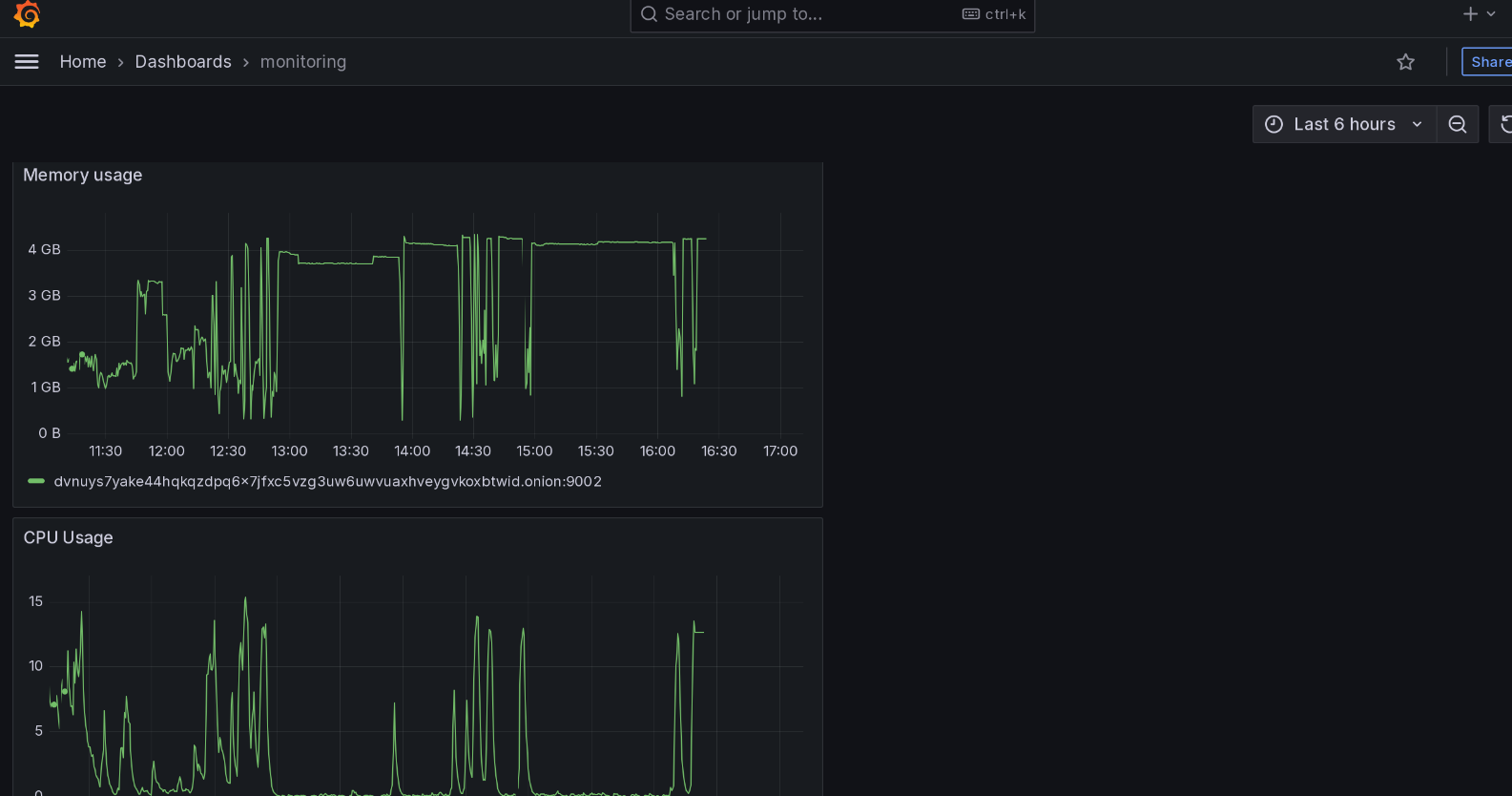Screen dimensions: 1512x796
Task: Click the 4 GB axis label
Action: (44, 249)
